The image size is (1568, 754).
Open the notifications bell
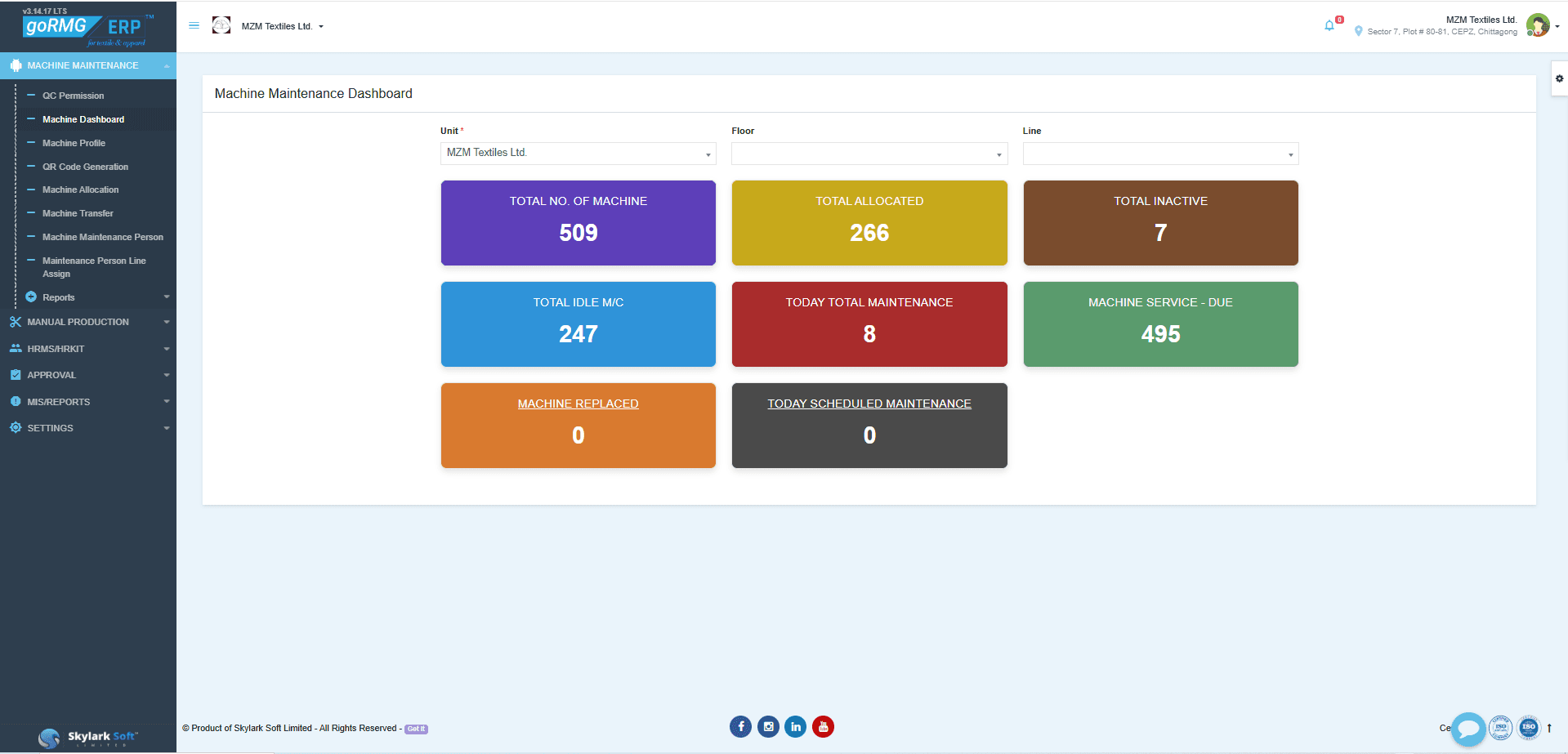click(x=1328, y=25)
